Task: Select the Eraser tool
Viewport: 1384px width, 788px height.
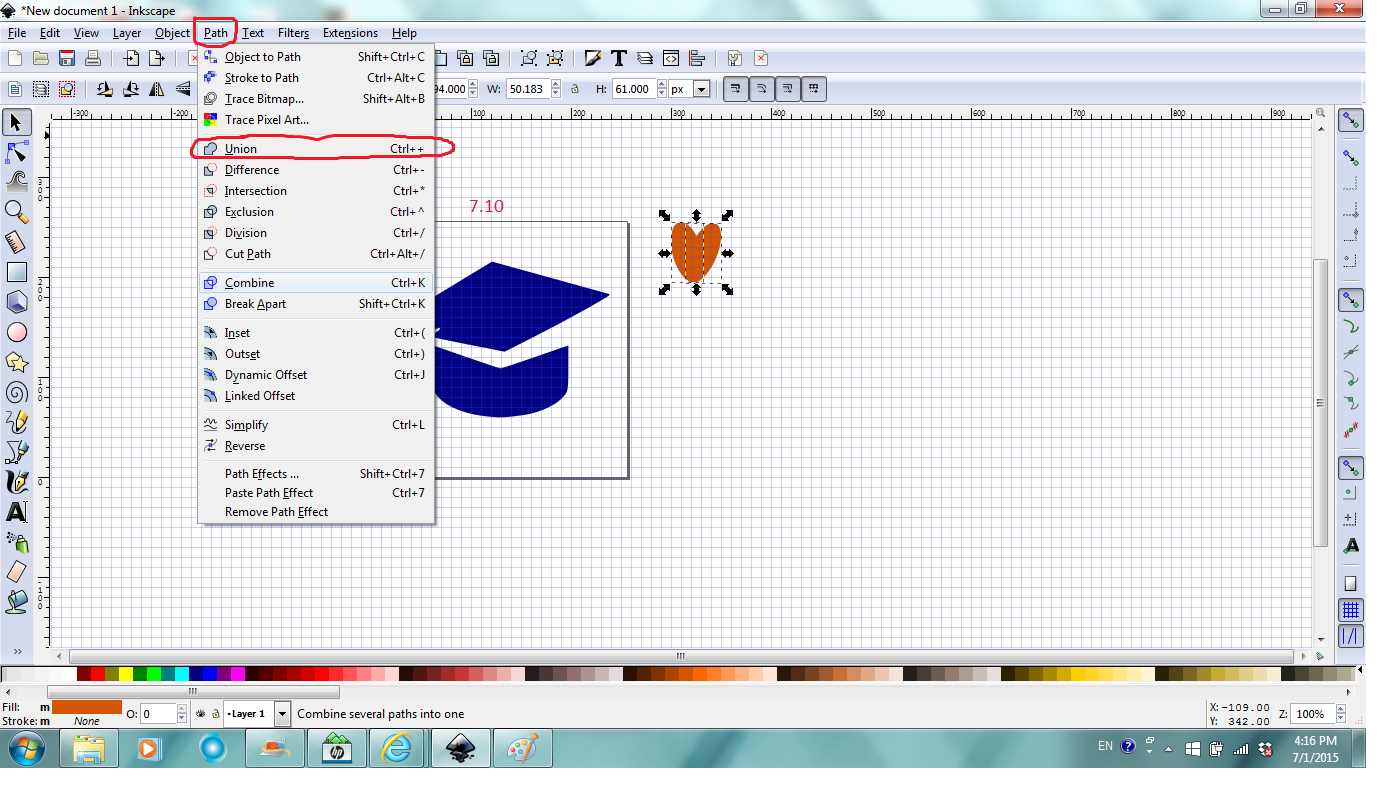Action: click(x=17, y=571)
